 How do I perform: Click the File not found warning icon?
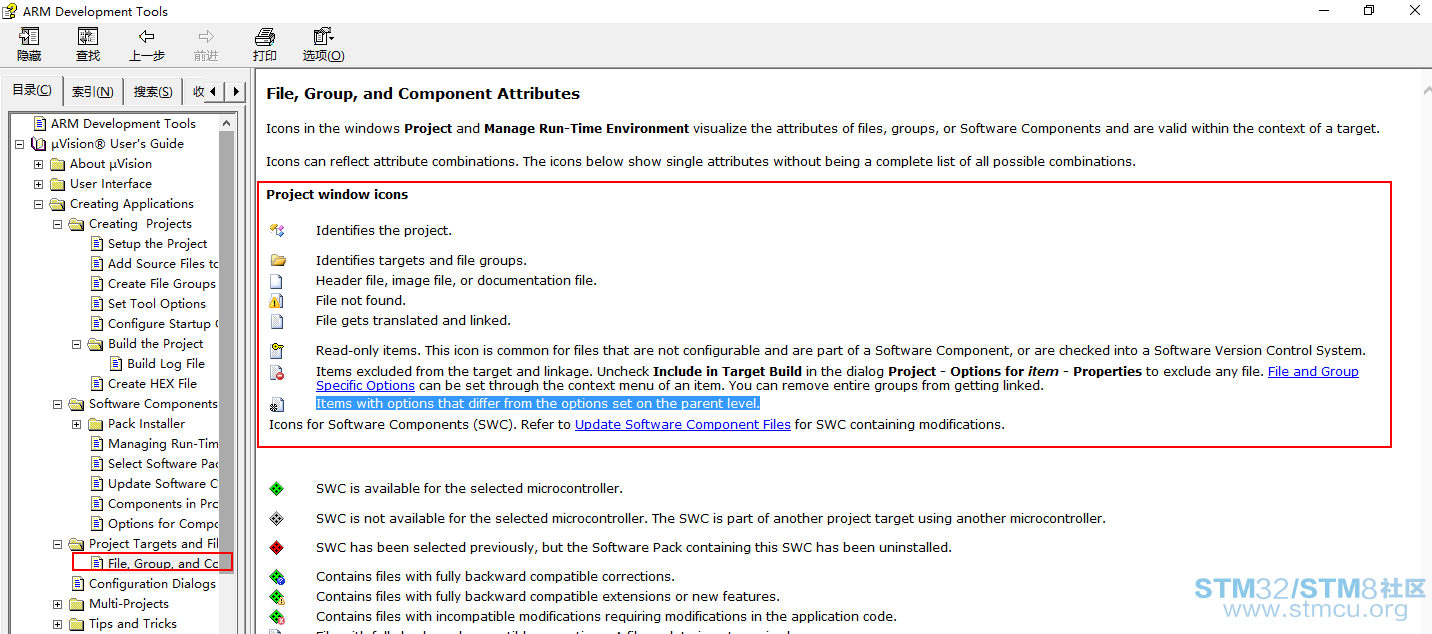pyautogui.click(x=277, y=300)
